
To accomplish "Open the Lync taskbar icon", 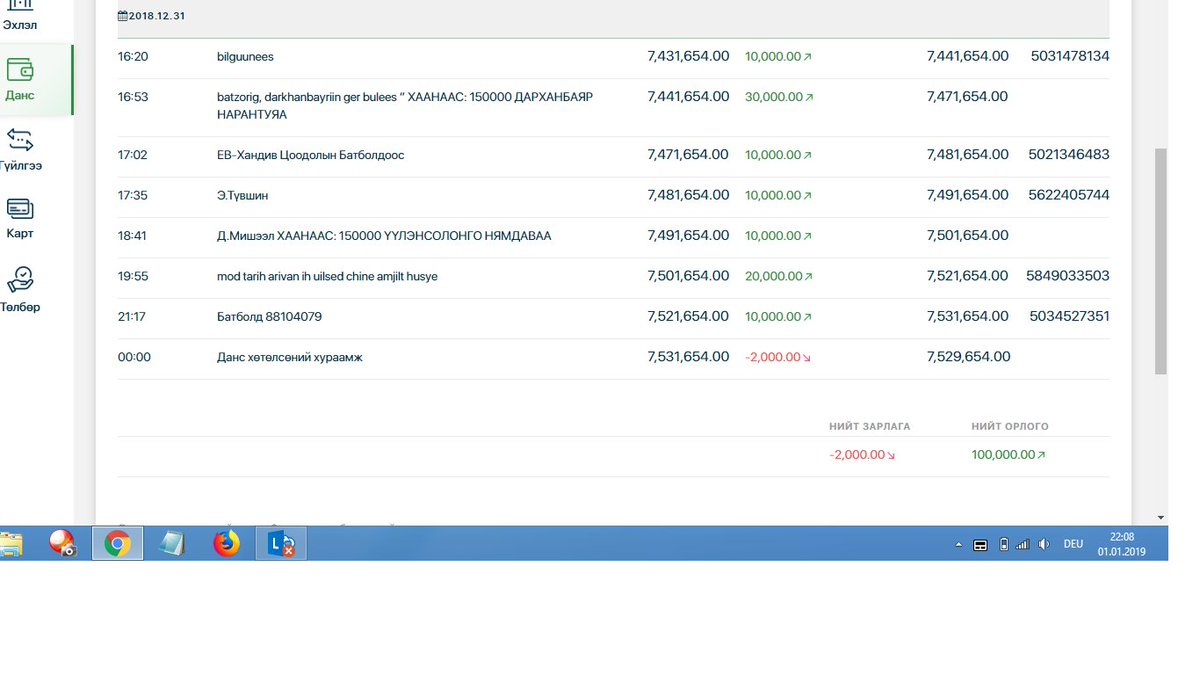I will point(282,544).
